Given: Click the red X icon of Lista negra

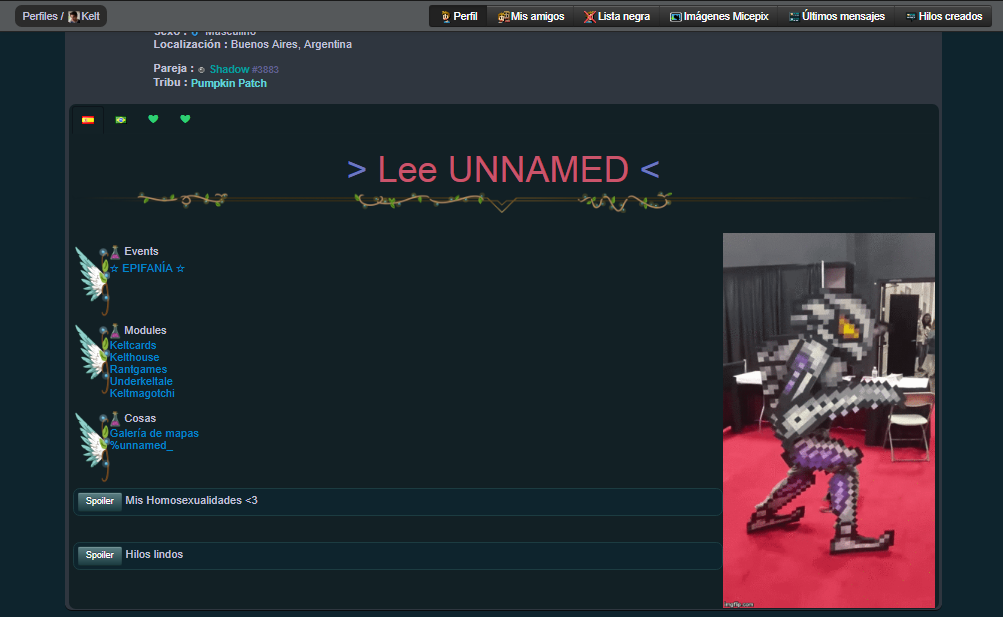Looking at the screenshot, I should point(589,17).
